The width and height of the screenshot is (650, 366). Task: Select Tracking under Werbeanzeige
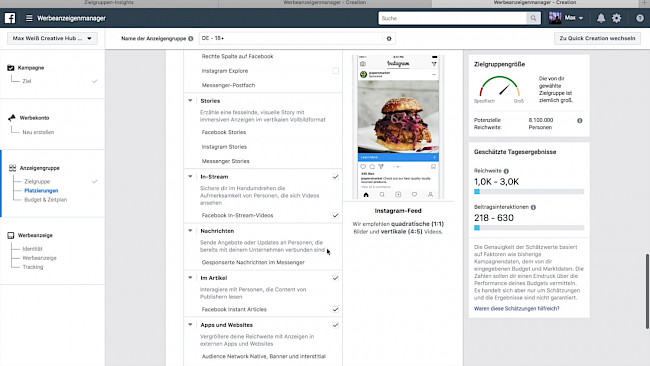[33, 267]
